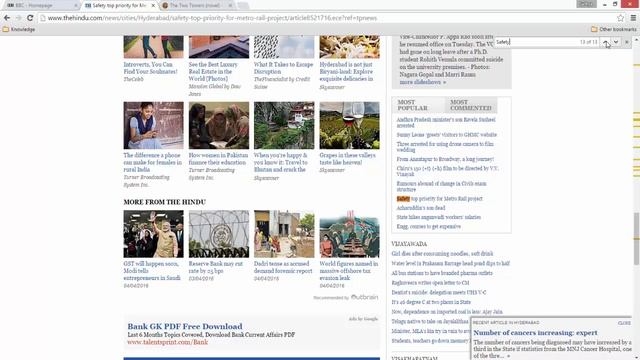The image size is (640, 360).
Task: Open See the Best Luxury Real Estate link
Action: (213, 71)
